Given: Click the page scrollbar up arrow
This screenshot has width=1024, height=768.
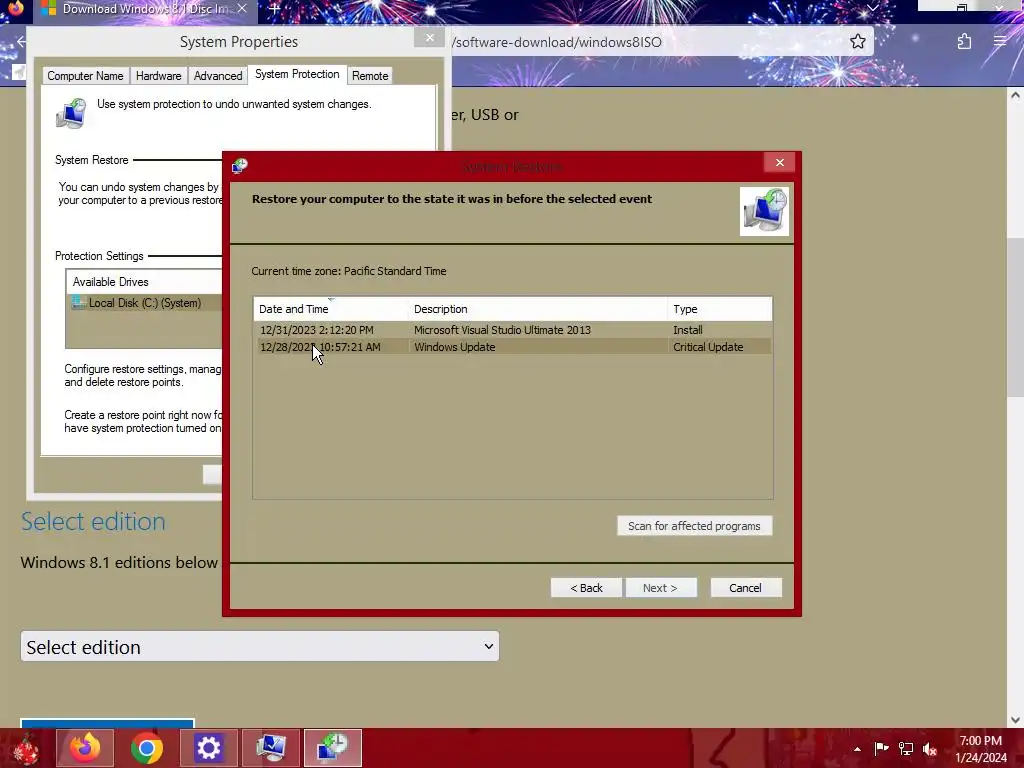Looking at the screenshot, I should coord(1016,95).
